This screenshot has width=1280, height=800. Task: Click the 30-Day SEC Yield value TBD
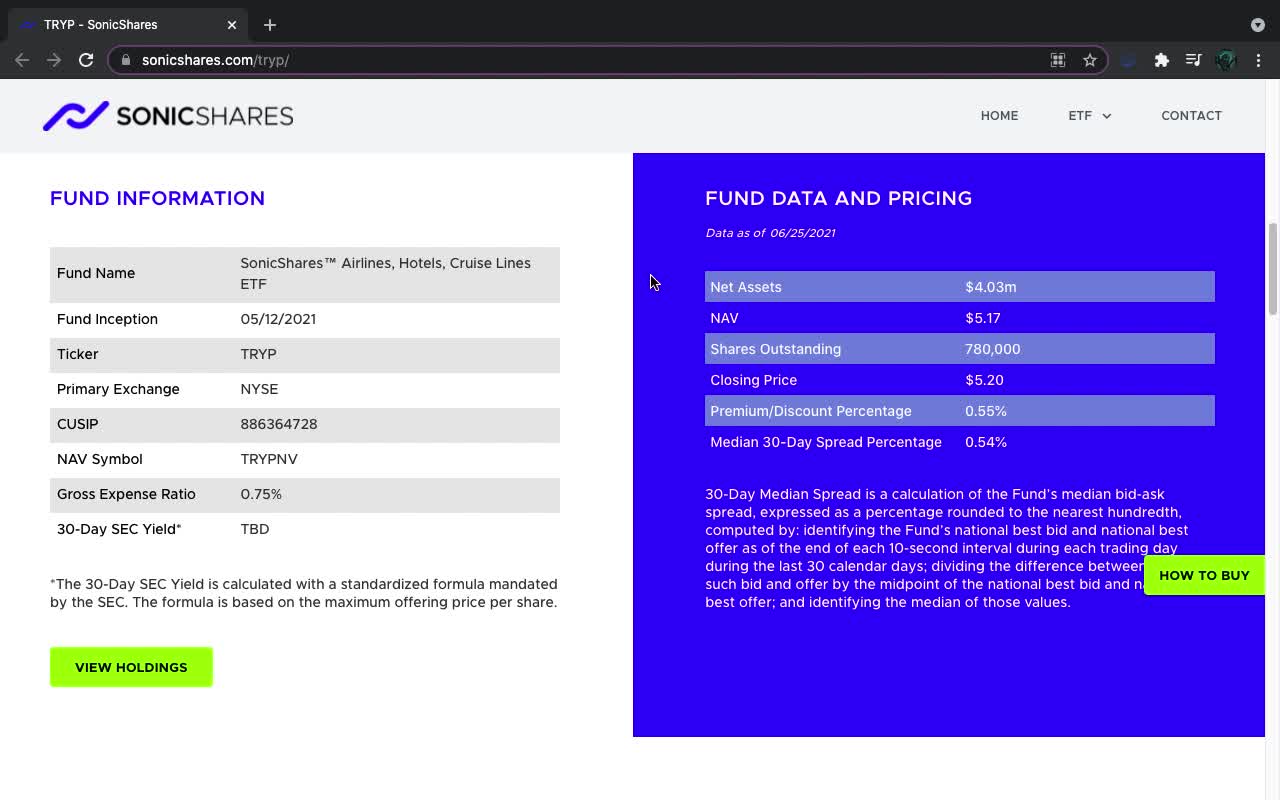tap(255, 529)
